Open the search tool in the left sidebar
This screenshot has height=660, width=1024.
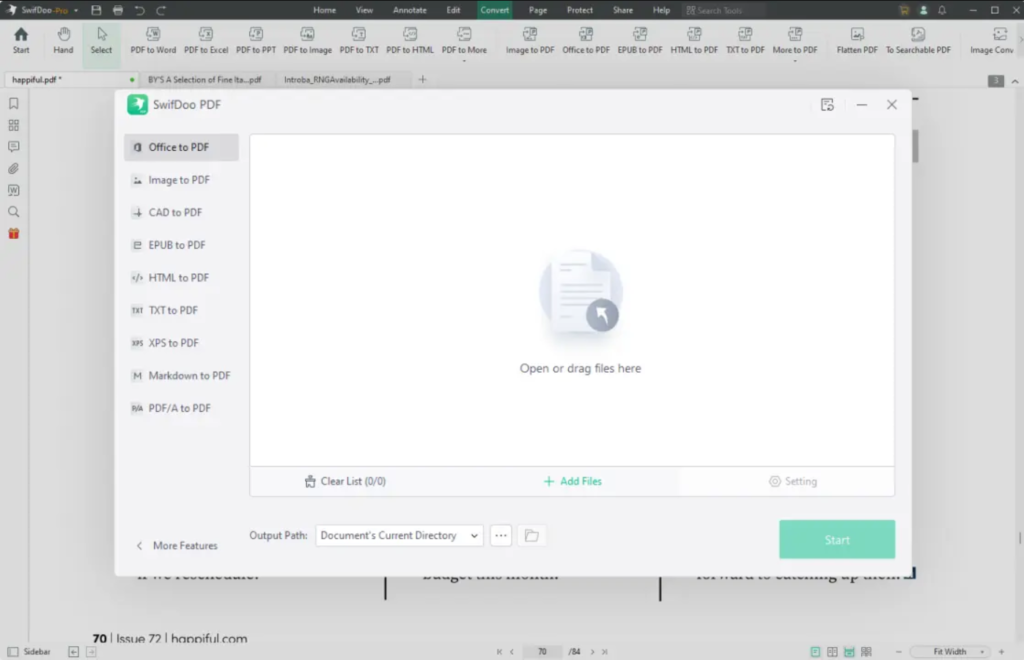tap(14, 211)
